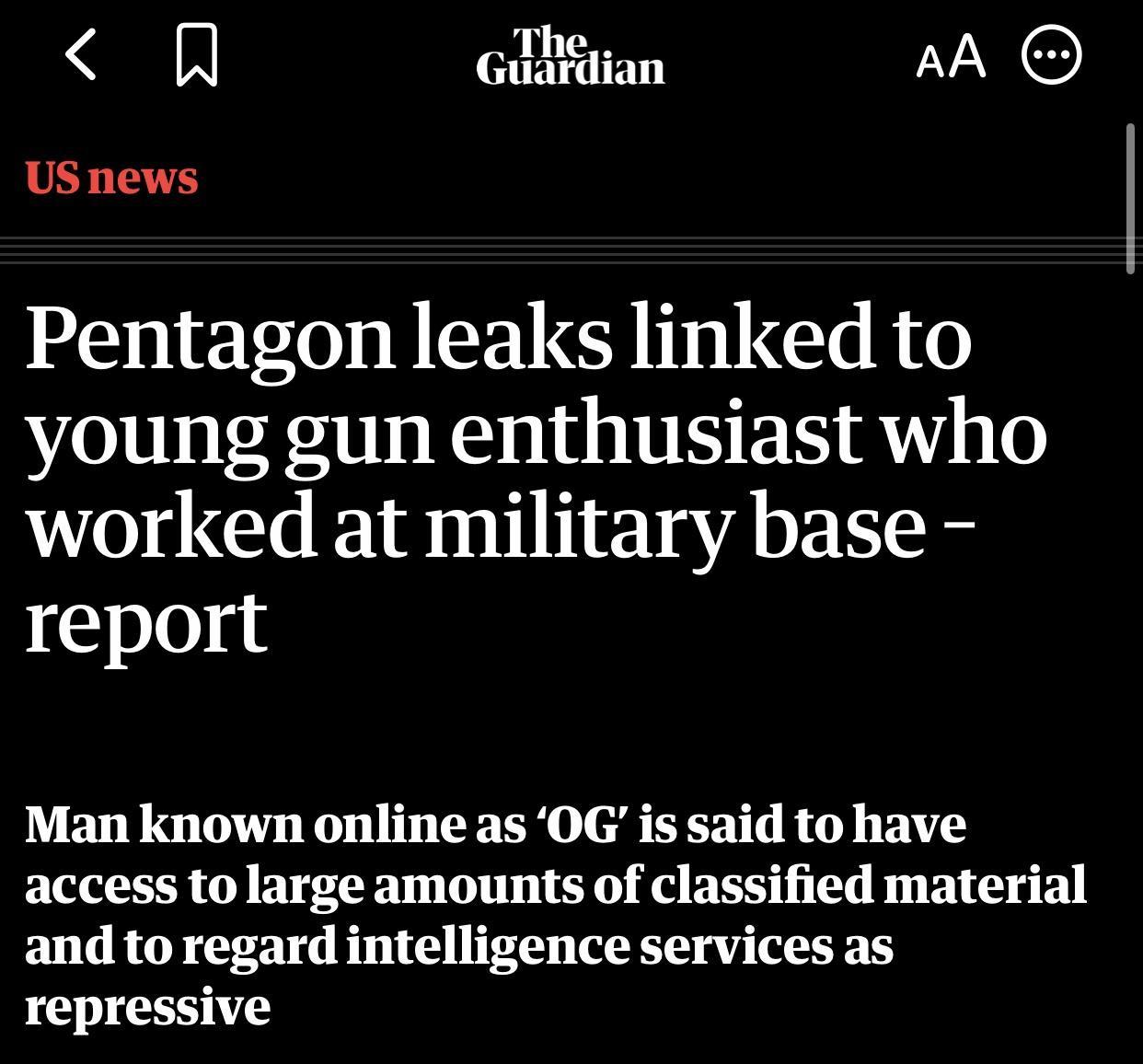The height and width of the screenshot is (1064, 1143).
Task: Select the red US news label
Action: (x=113, y=176)
